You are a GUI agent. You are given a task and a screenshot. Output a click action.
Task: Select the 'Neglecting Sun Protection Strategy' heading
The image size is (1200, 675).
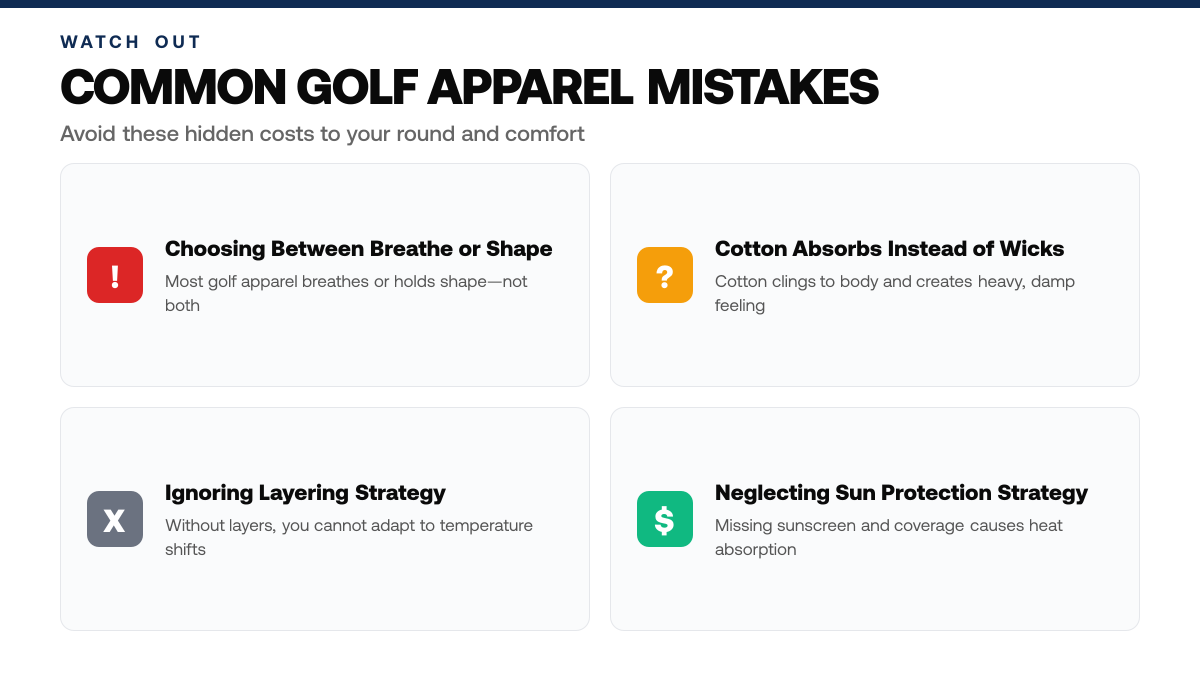click(x=901, y=493)
